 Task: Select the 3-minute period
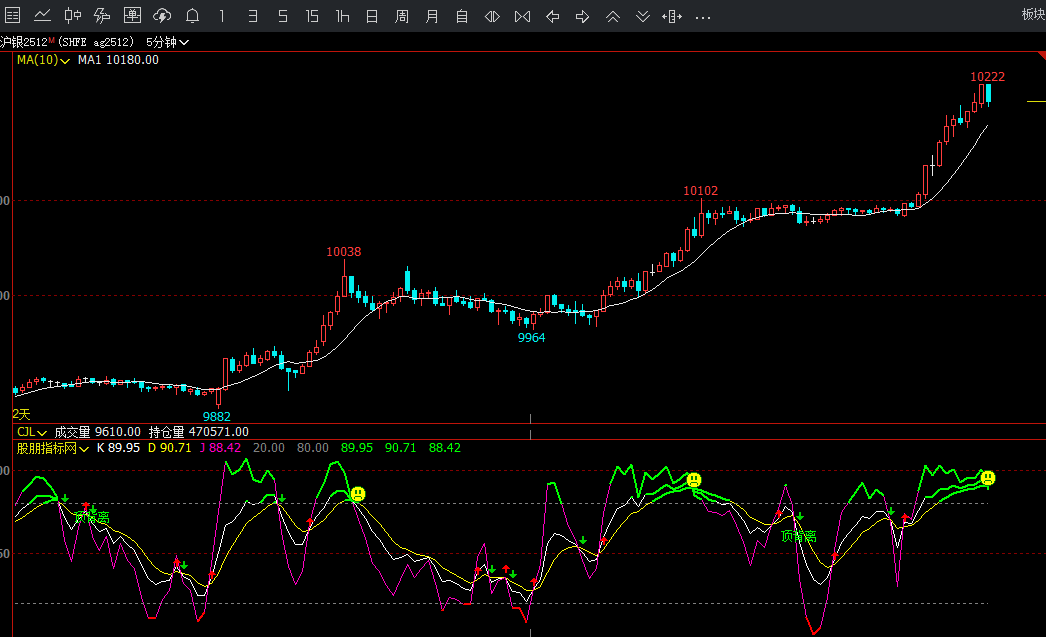coord(252,16)
